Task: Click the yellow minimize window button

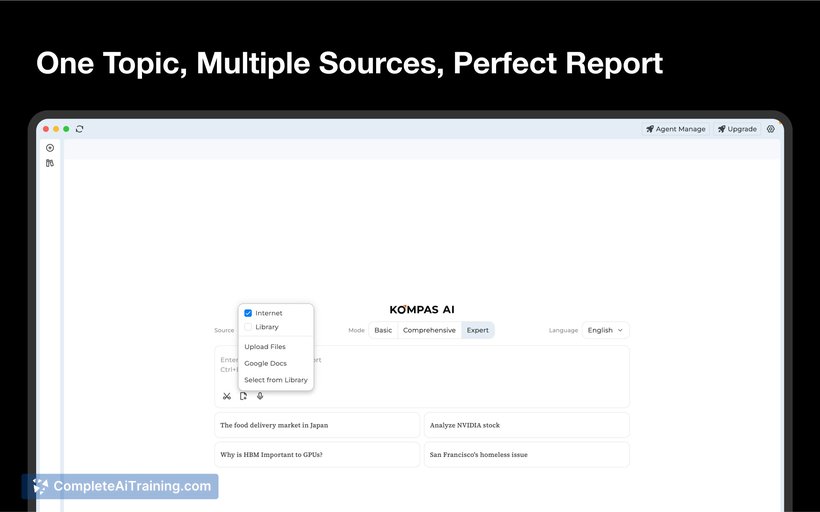Action: tap(56, 129)
